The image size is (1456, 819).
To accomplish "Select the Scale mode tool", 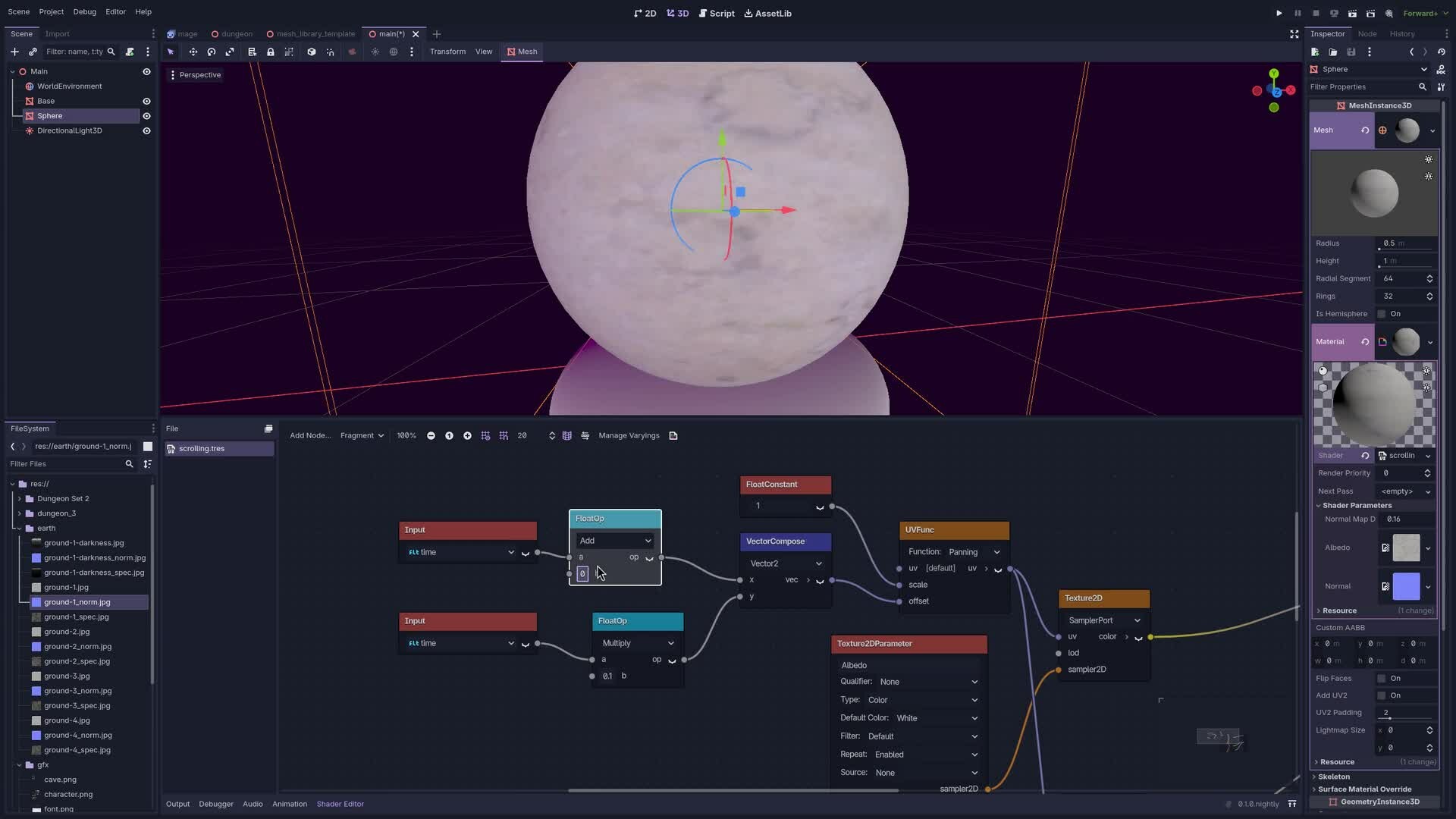I will point(230,52).
